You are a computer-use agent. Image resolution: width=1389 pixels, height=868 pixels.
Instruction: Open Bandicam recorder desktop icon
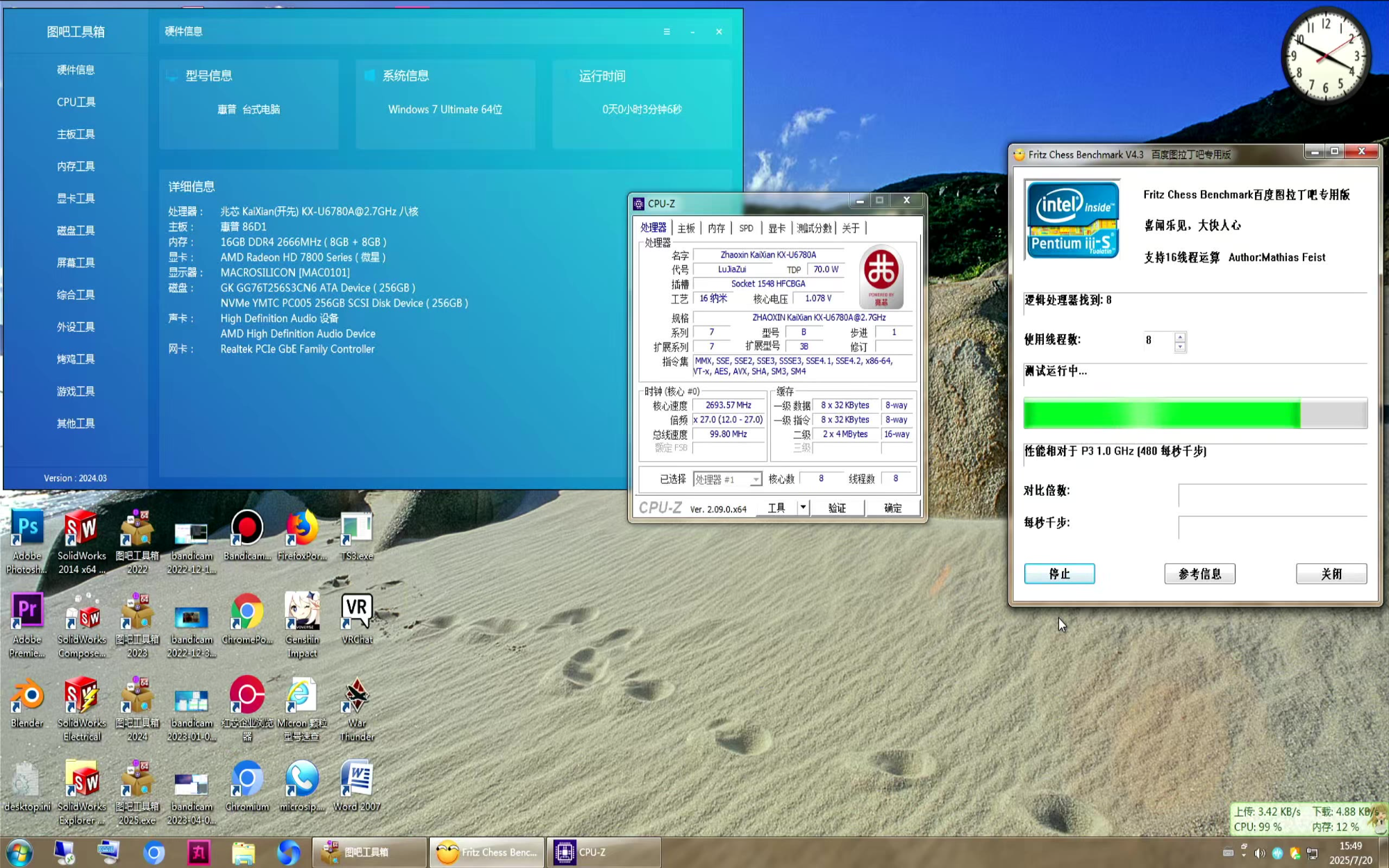[x=247, y=535]
